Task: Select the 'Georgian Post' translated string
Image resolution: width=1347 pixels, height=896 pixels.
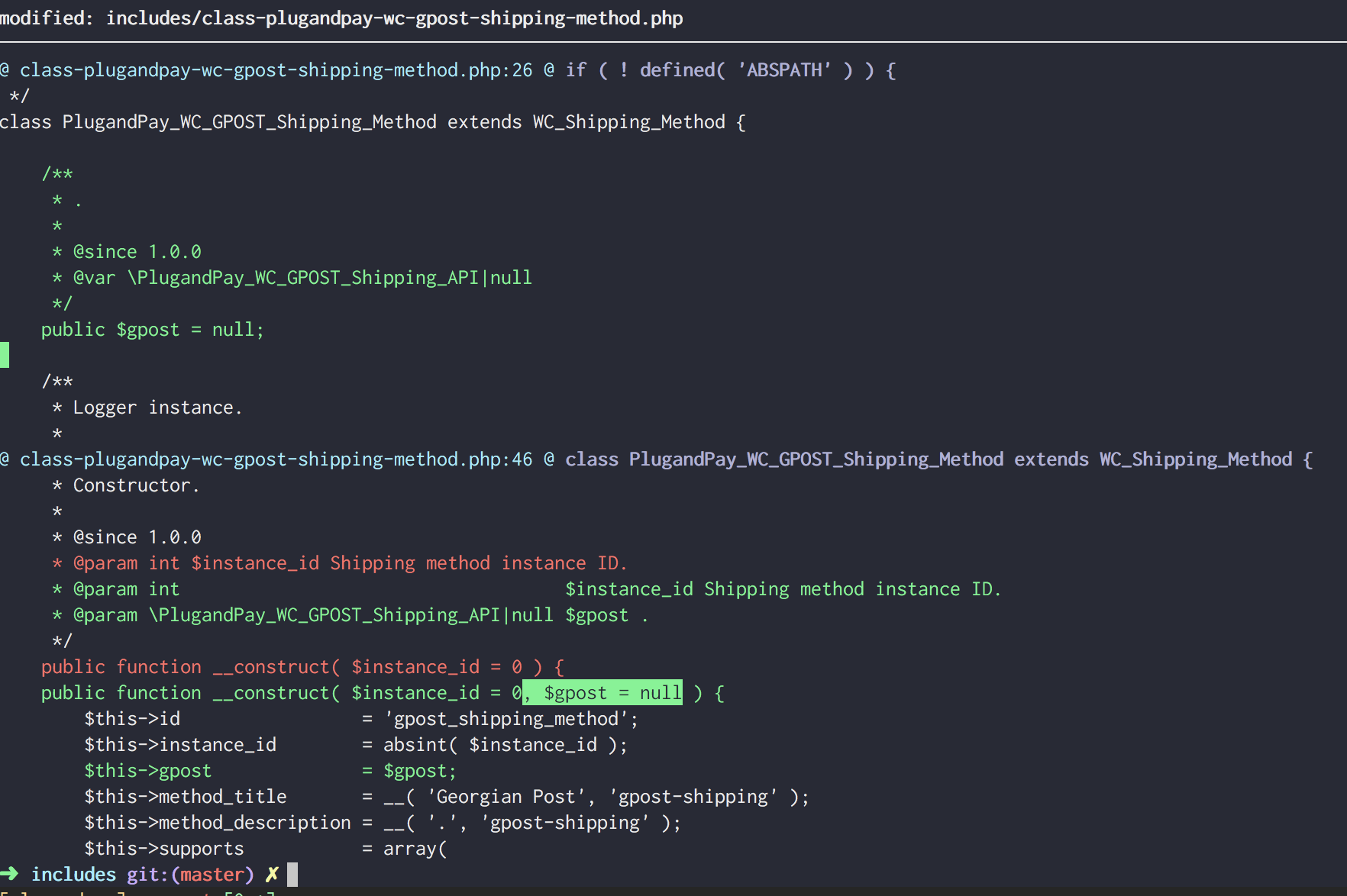Action: click(x=504, y=796)
